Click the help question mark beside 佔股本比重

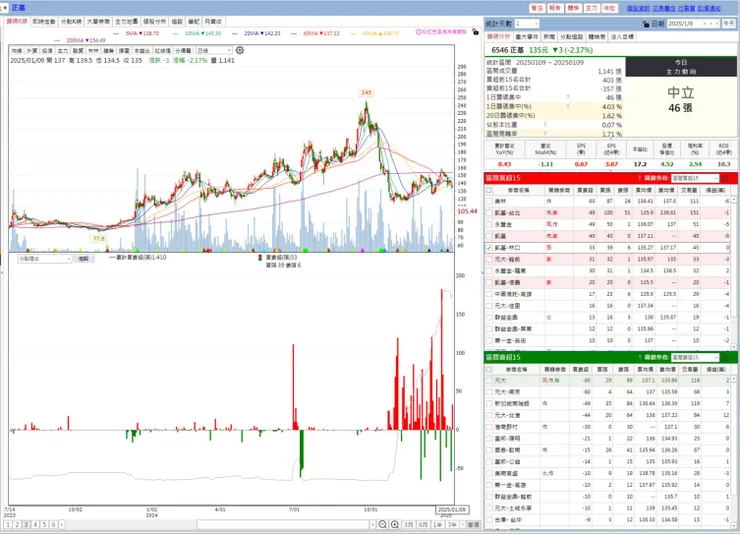(545, 125)
